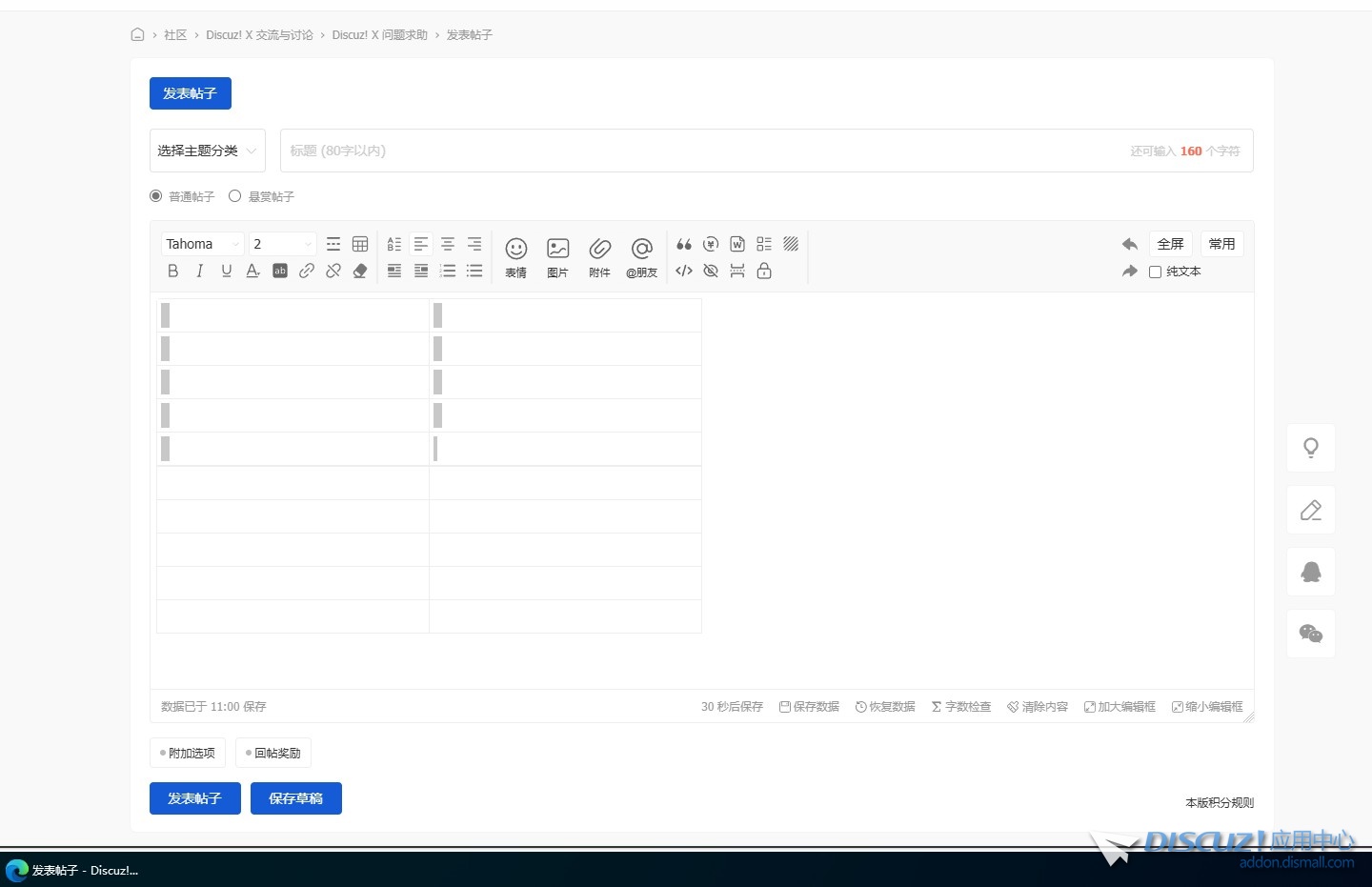Click the remove link icon
Viewport: 1372px width, 887px height.
333,271
